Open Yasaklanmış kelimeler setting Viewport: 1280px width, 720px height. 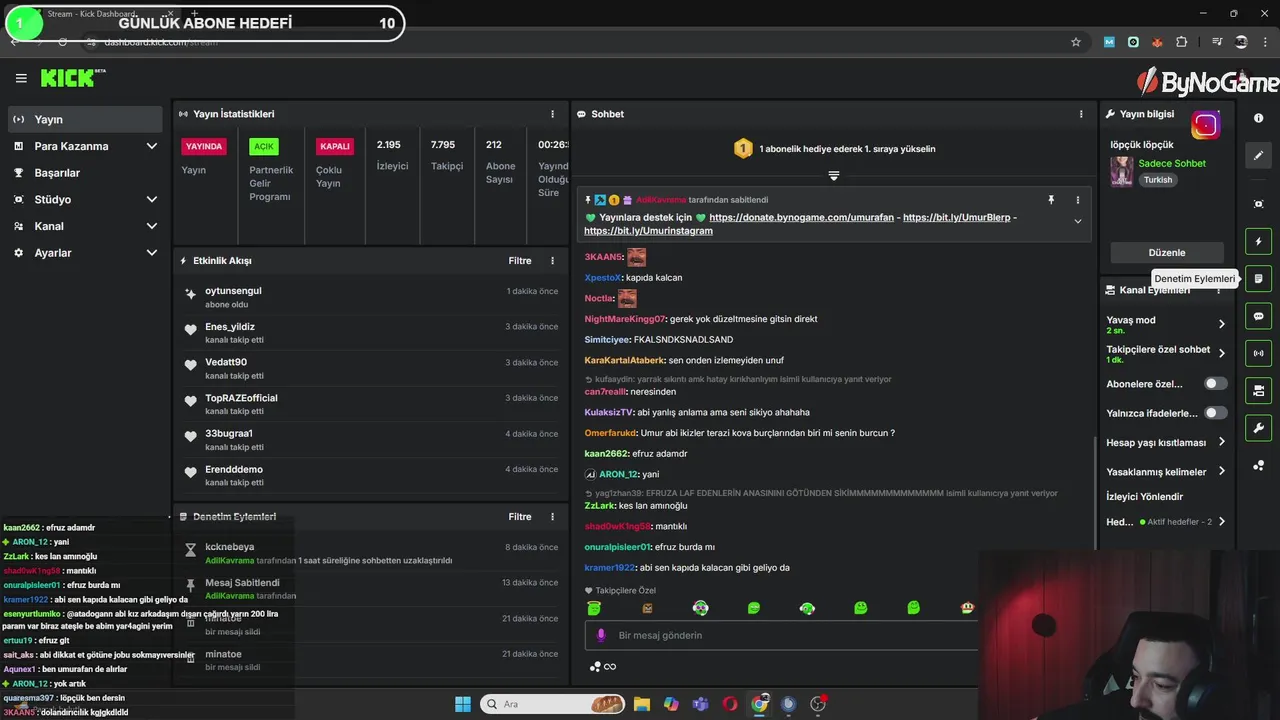pos(1166,472)
